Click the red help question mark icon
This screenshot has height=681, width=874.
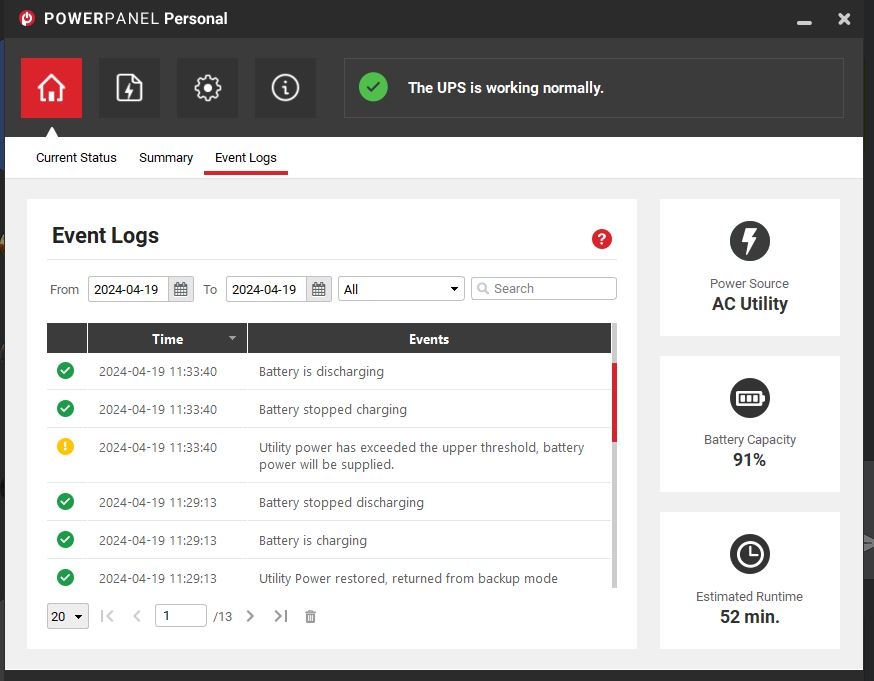pyautogui.click(x=601, y=239)
